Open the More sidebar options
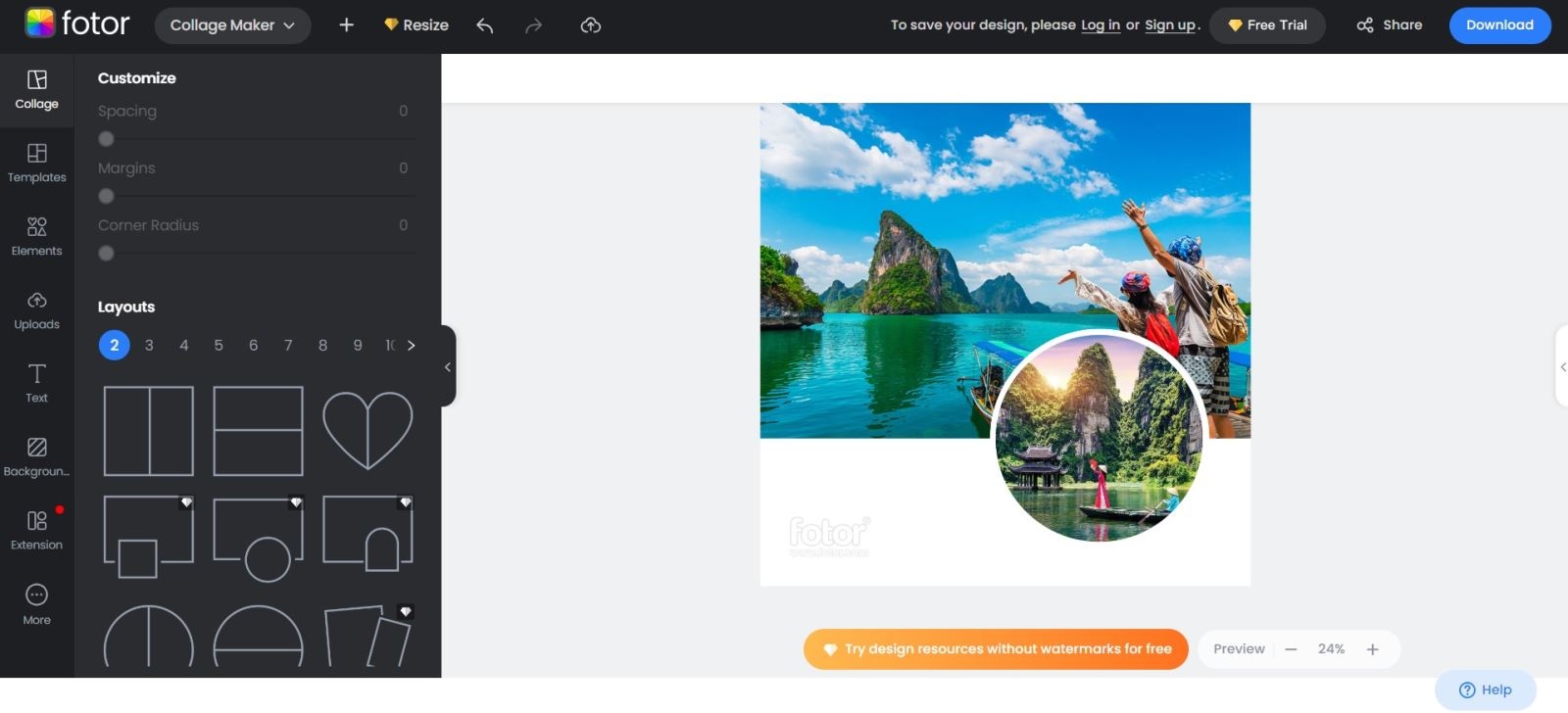 36,605
